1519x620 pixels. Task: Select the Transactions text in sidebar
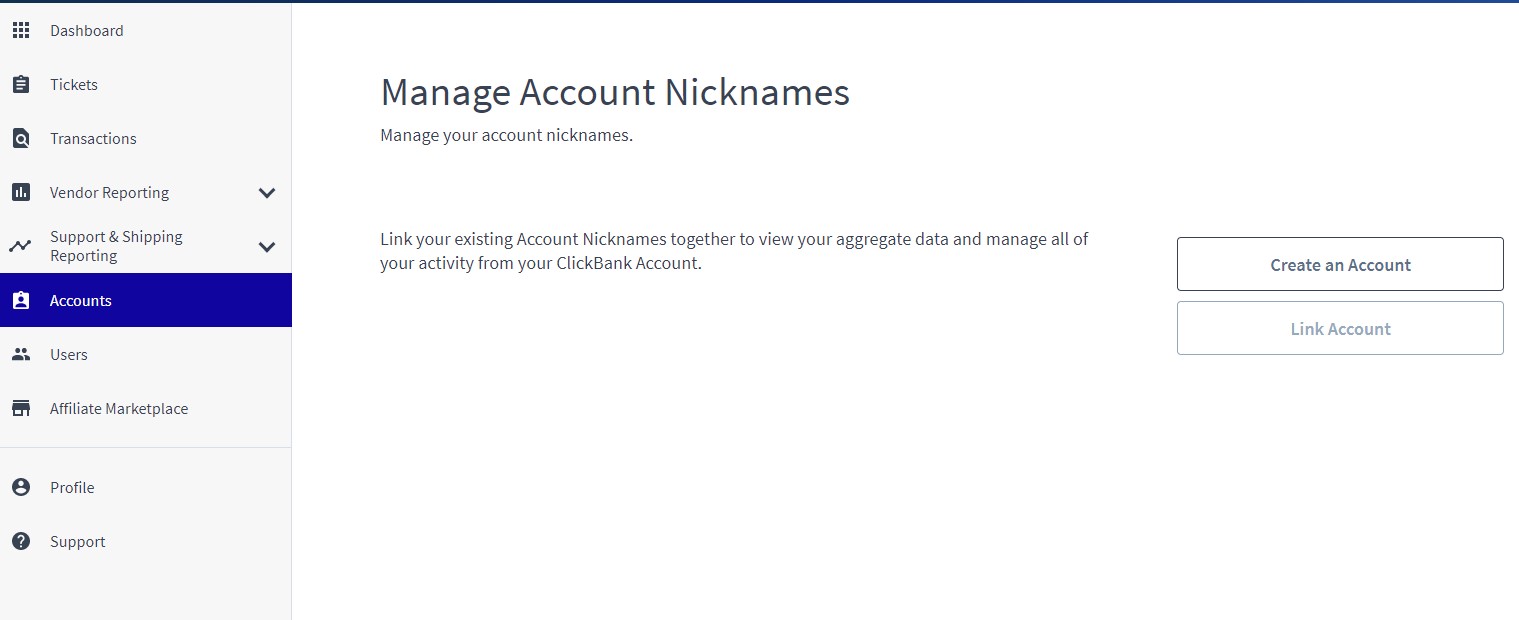[93, 139]
